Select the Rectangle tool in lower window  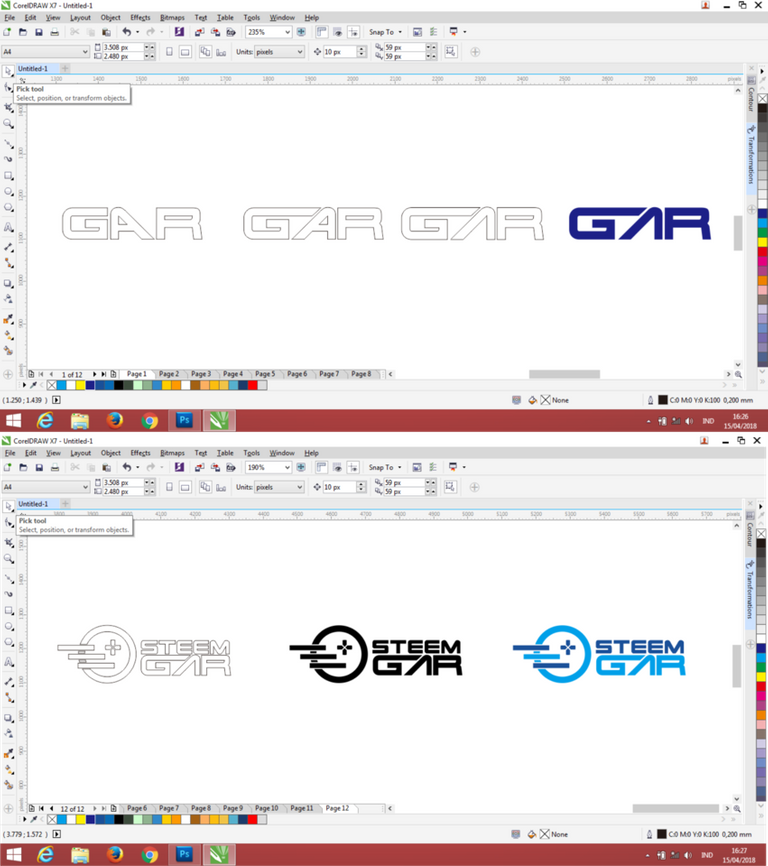pyautogui.click(x=9, y=610)
